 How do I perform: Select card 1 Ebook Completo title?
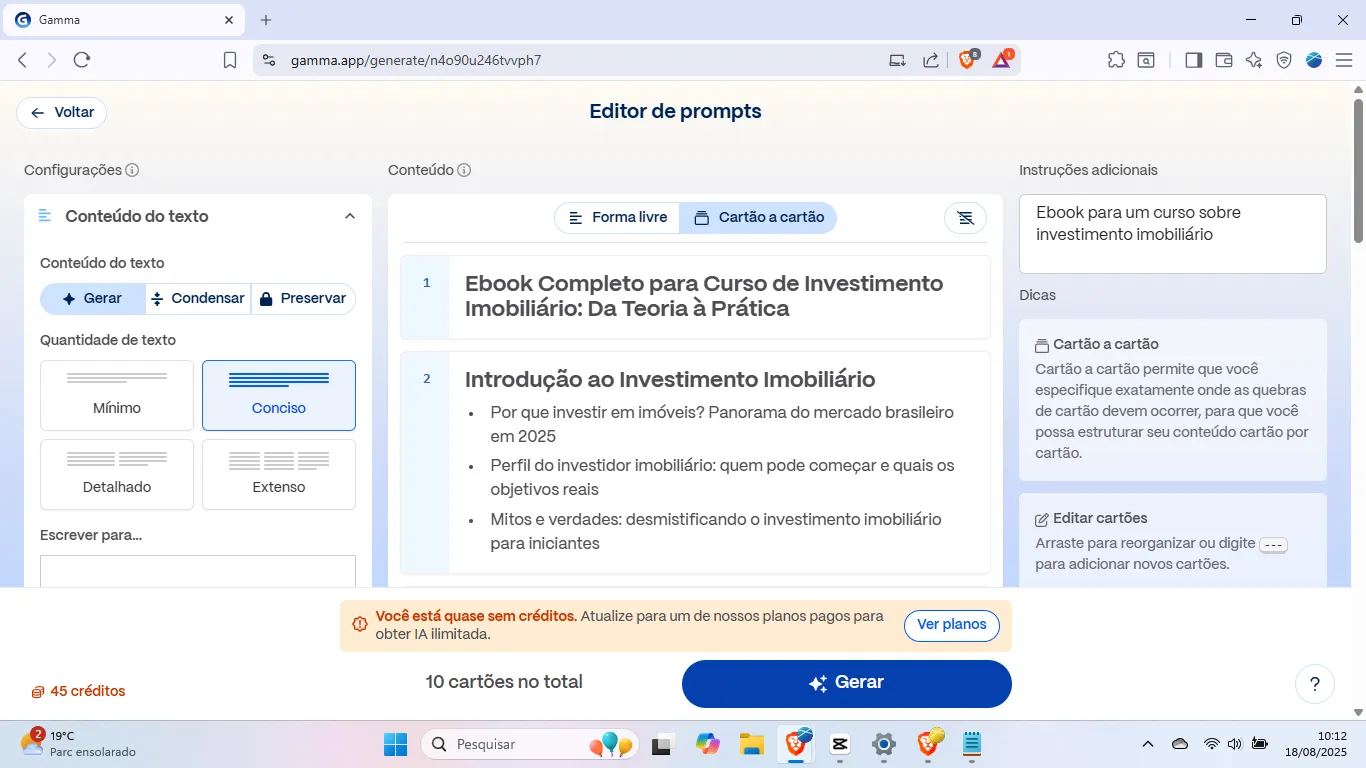pos(704,296)
